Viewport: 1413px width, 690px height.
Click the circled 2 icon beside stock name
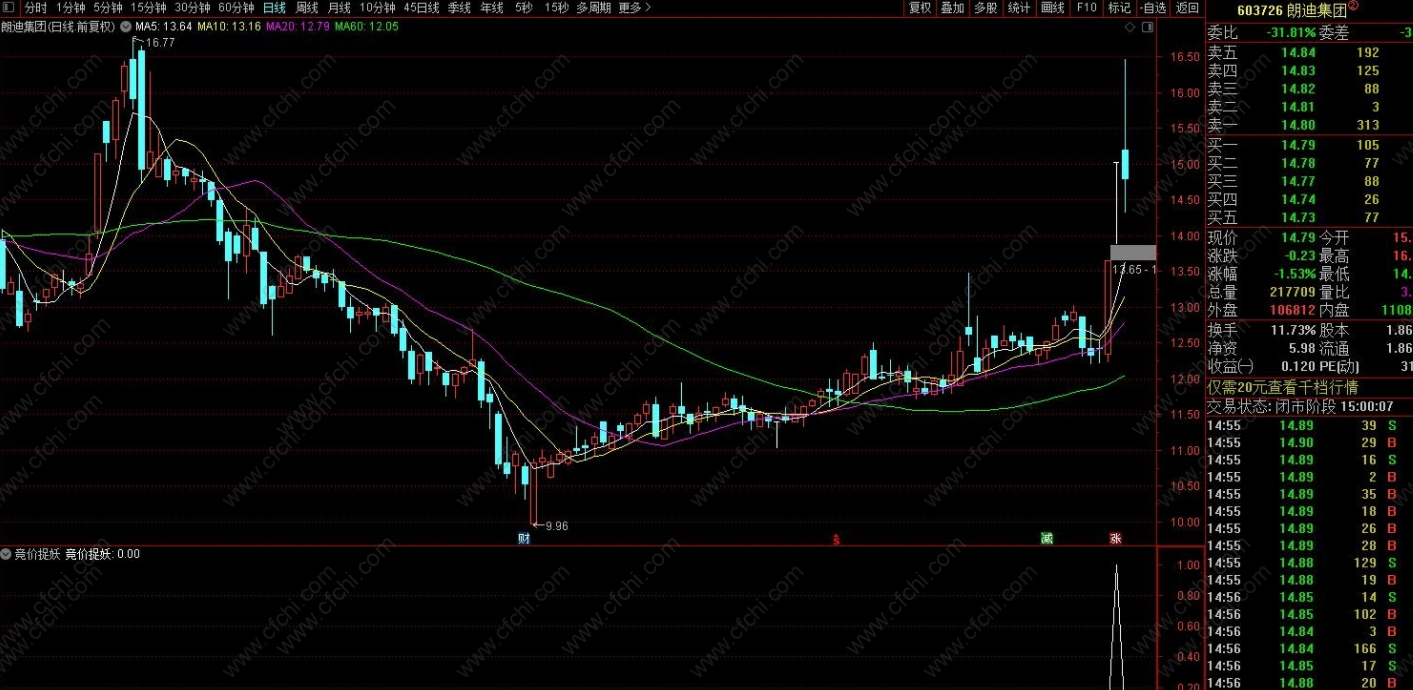1354,6
